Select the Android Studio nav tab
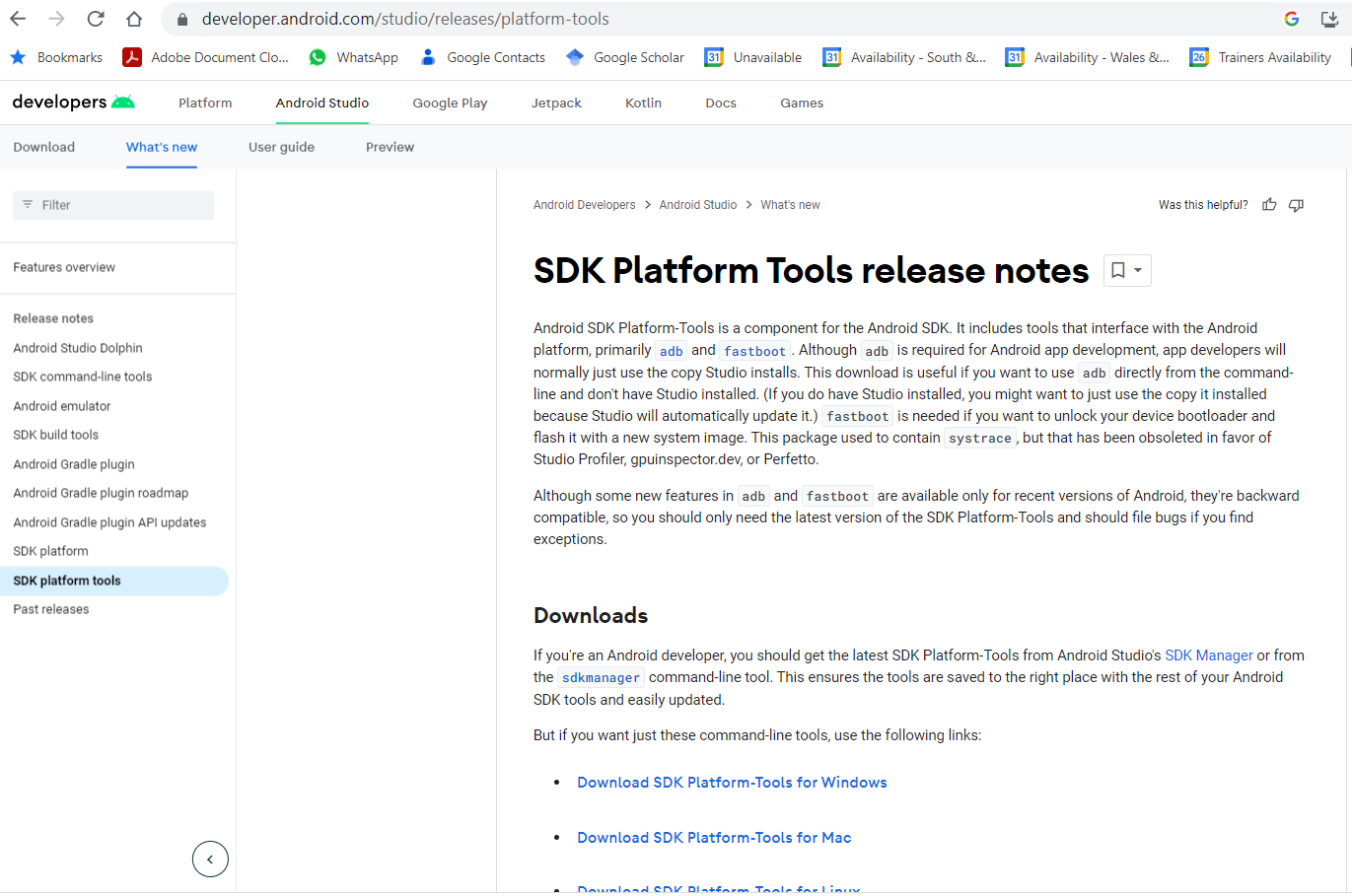The height and width of the screenshot is (896, 1352). [322, 103]
